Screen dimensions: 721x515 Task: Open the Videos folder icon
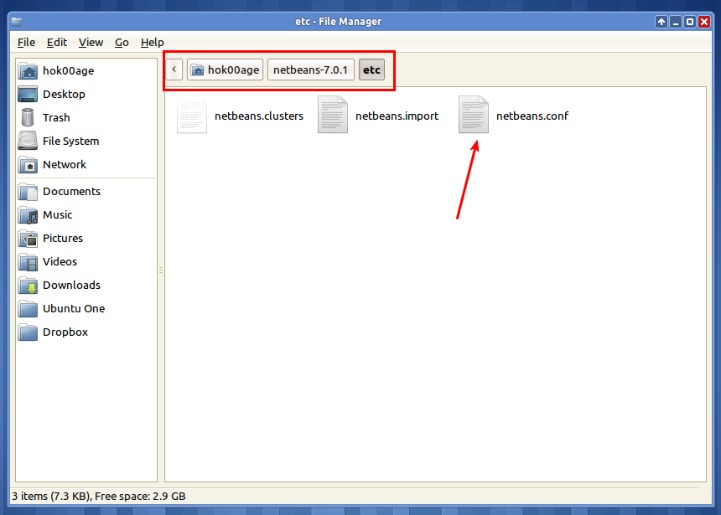pyautogui.click(x=28, y=262)
